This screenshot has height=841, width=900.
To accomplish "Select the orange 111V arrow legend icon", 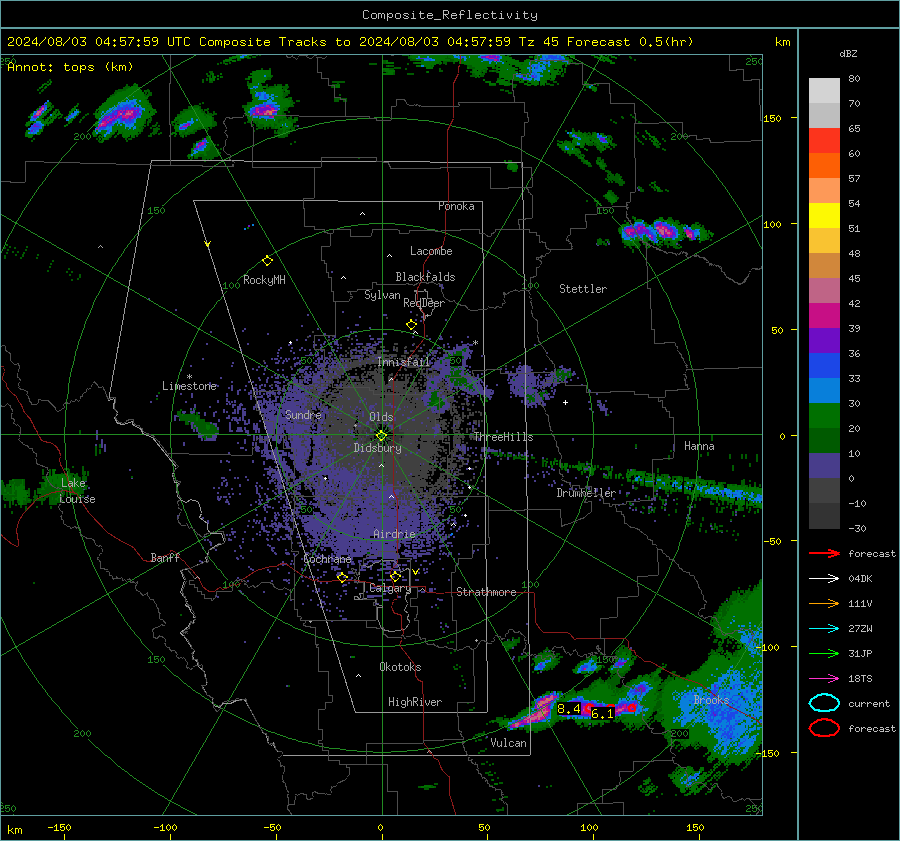I will pos(824,603).
